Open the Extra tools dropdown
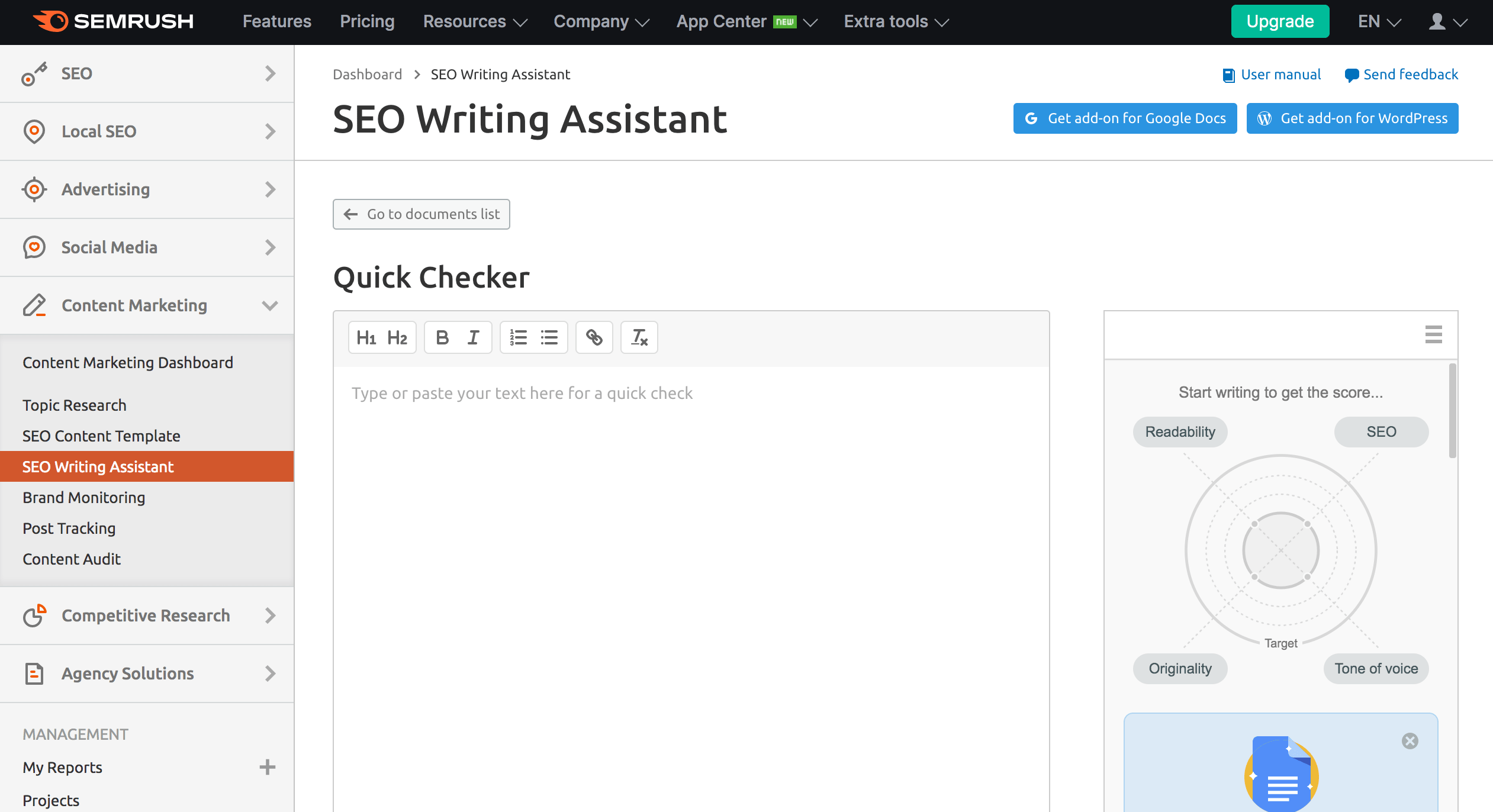The width and height of the screenshot is (1493, 812). point(896,22)
